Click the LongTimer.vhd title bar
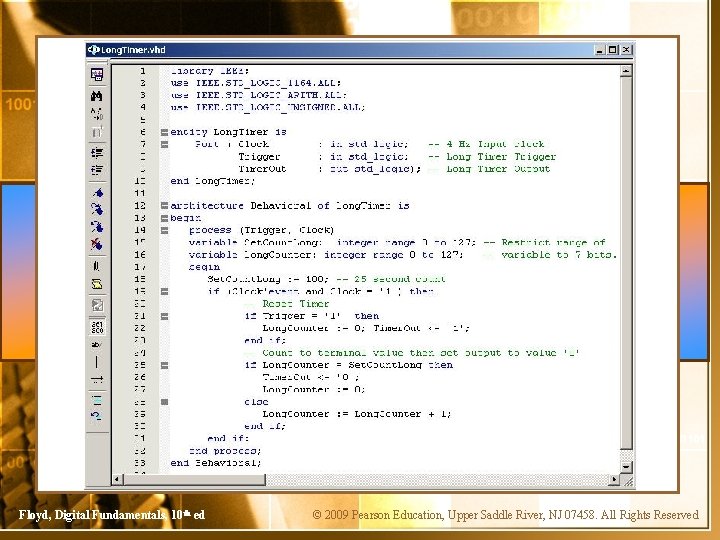This screenshot has width=720, height=540. point(340,50)
